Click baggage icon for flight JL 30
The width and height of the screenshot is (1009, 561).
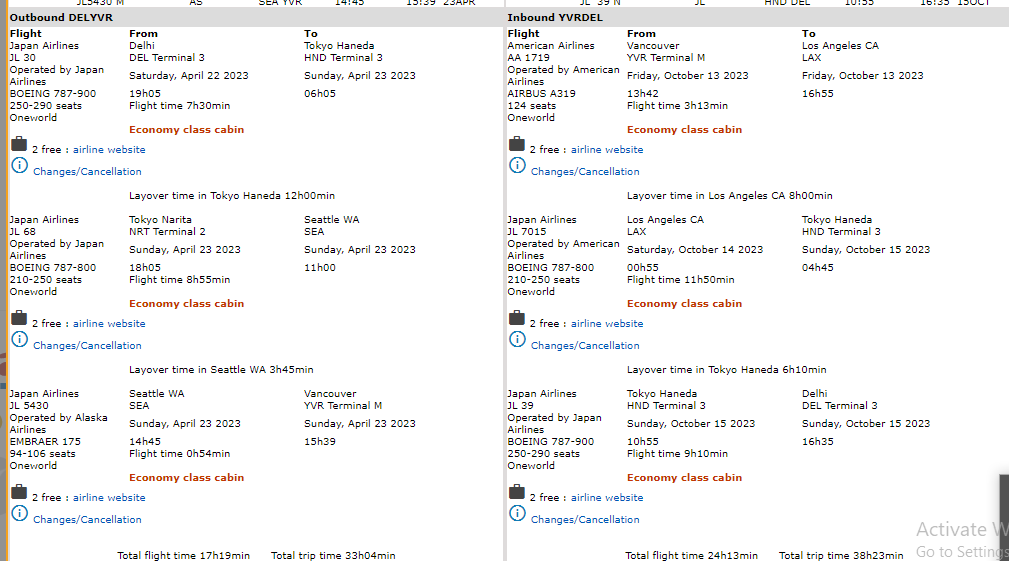[19, 145]
